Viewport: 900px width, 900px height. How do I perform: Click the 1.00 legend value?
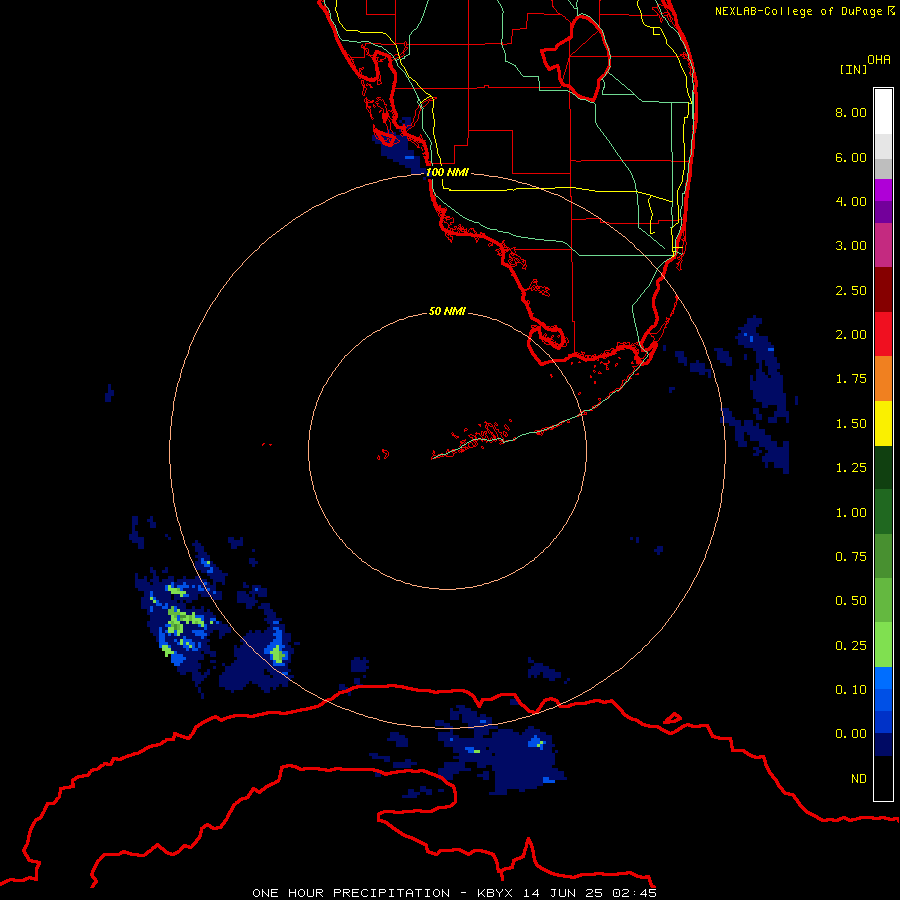click(851, 513)
